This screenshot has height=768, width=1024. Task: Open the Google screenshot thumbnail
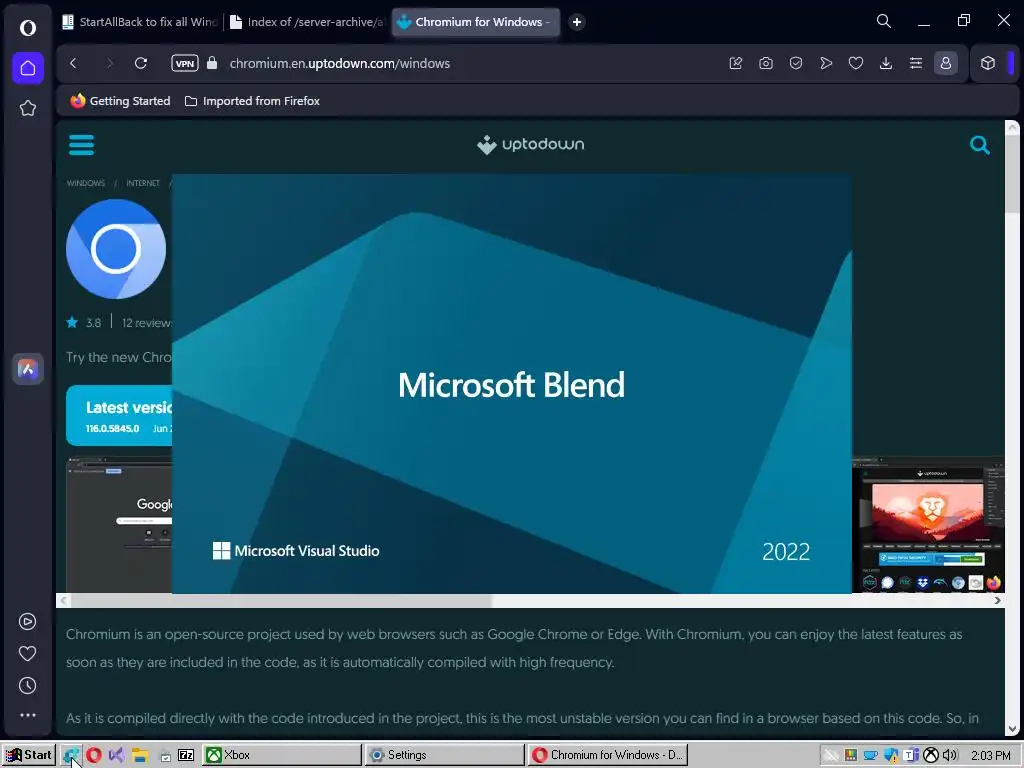click(119, 525)
